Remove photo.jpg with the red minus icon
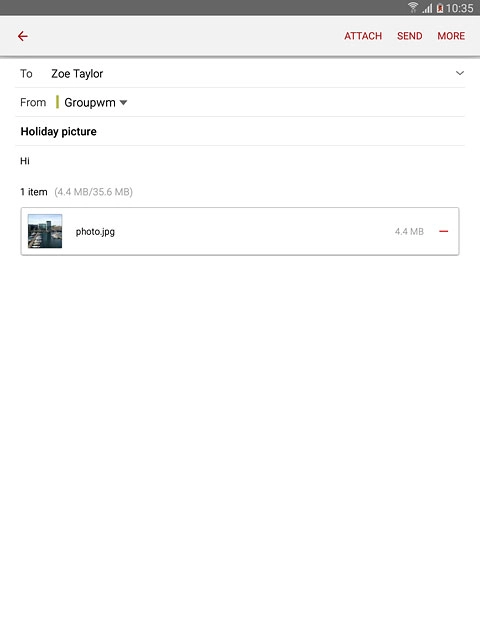The width and height of the screenshot is (480, 640). coord(444,231)
